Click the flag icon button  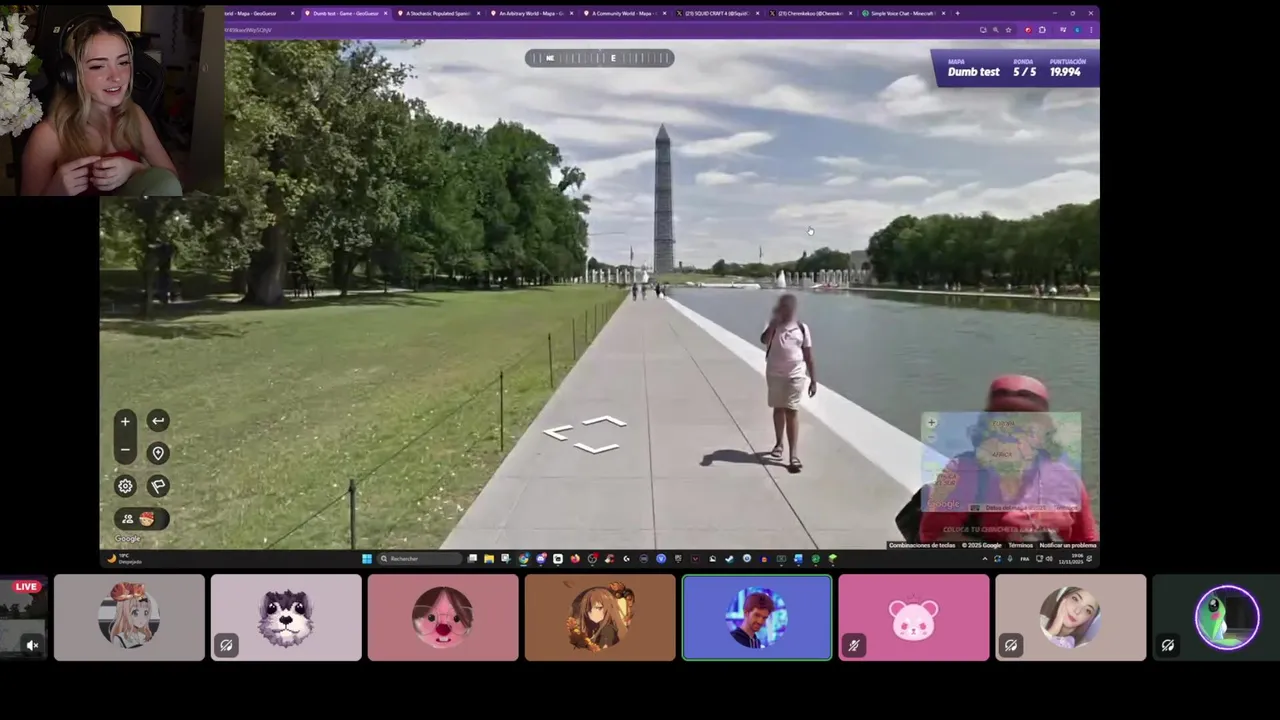[x=158, y=486]
